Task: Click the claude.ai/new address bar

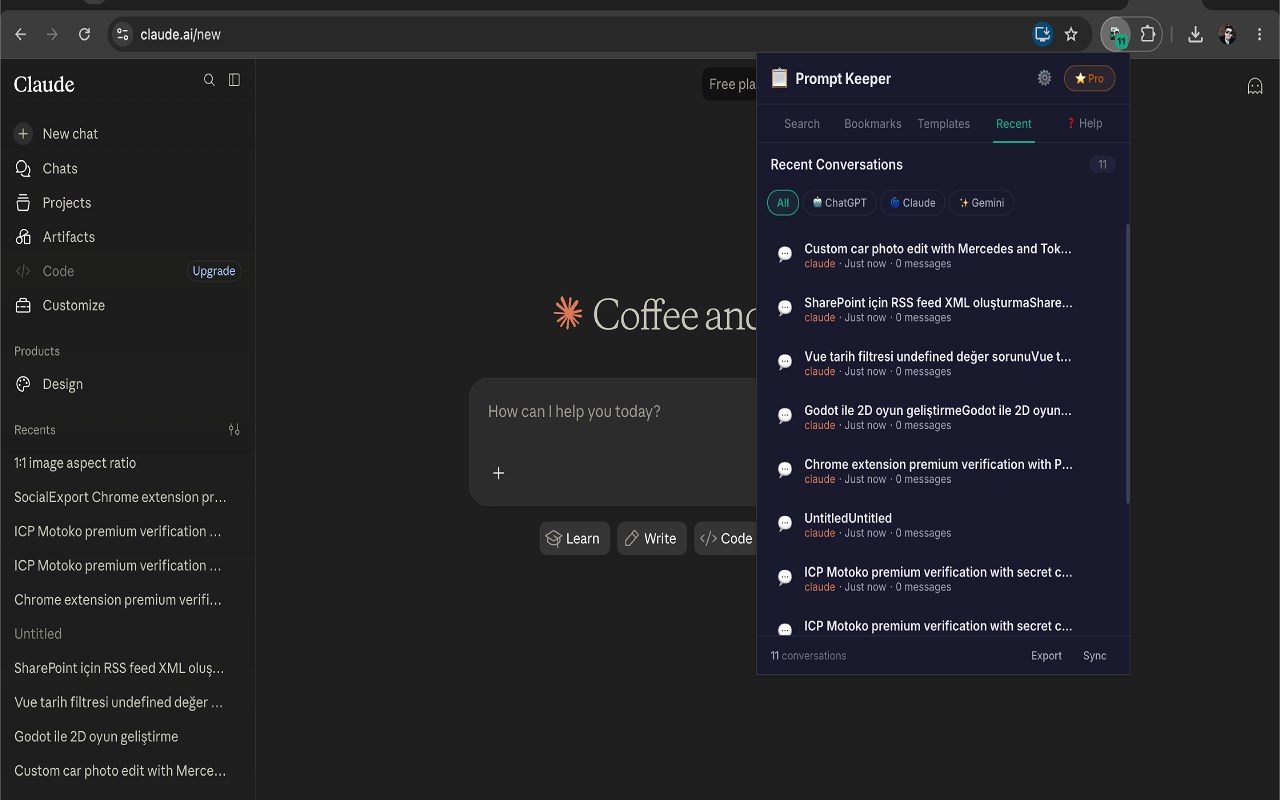Action: 580,34
